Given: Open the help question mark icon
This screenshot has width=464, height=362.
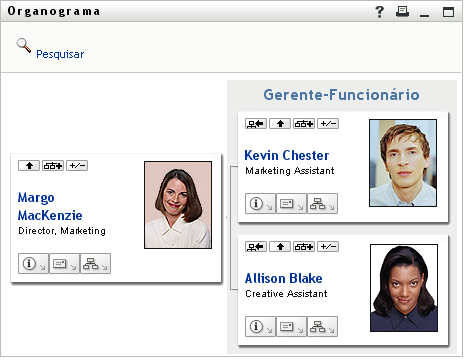Looking at the screenshot, I should [x=379, y=12].
